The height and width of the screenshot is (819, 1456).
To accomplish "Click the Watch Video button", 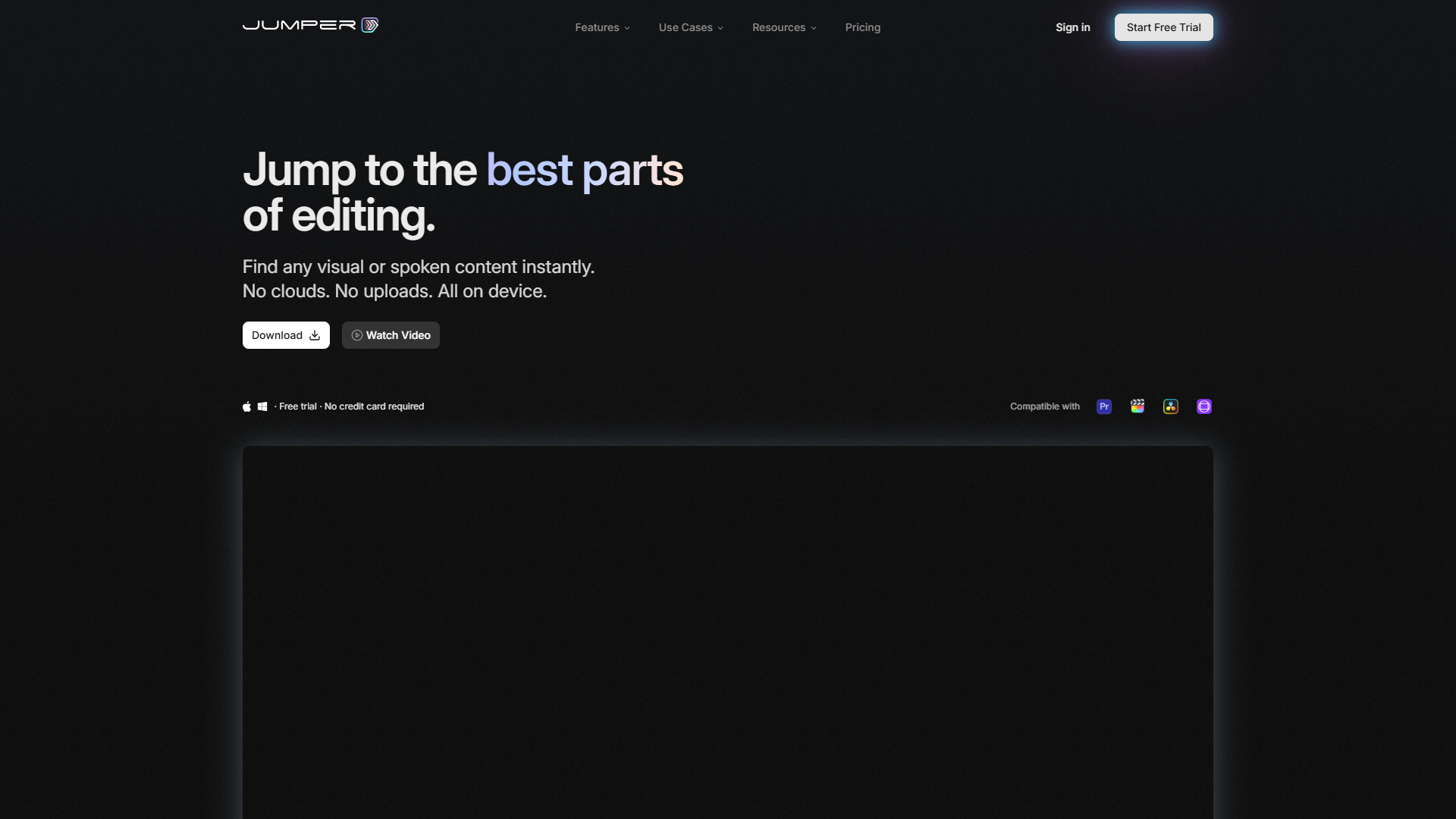I will pyautogui.click(x=391, y=335).
